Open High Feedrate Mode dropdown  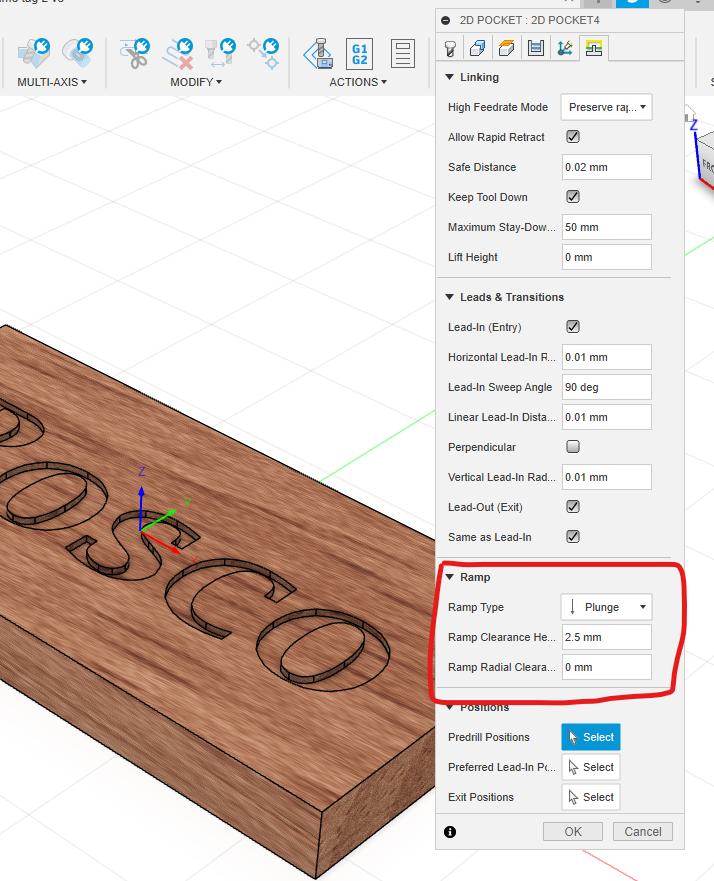606,107
